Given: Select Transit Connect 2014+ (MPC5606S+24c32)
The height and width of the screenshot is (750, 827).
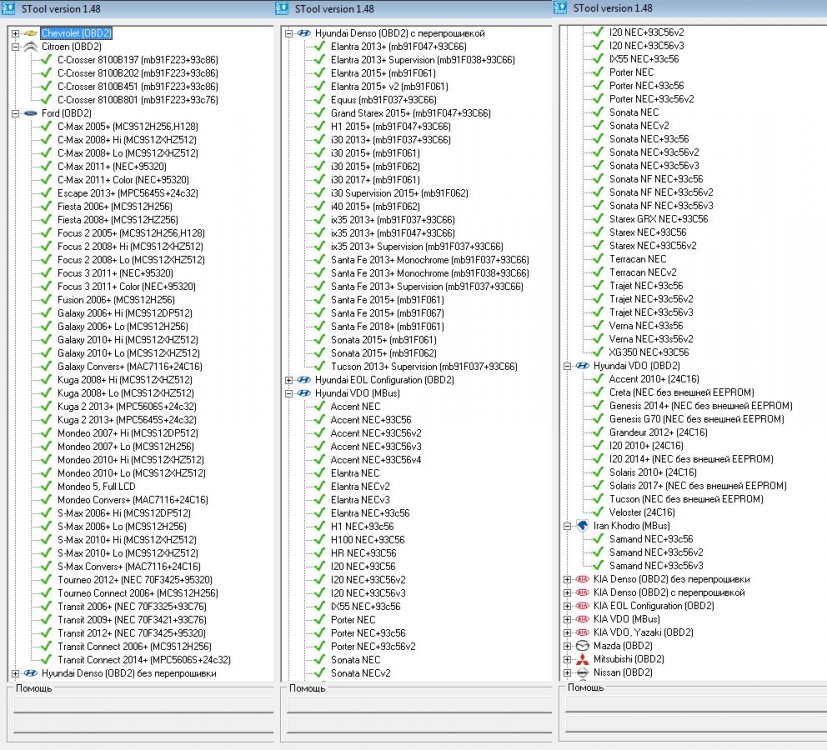Looking at the screenshot, I should pos(144,660).
